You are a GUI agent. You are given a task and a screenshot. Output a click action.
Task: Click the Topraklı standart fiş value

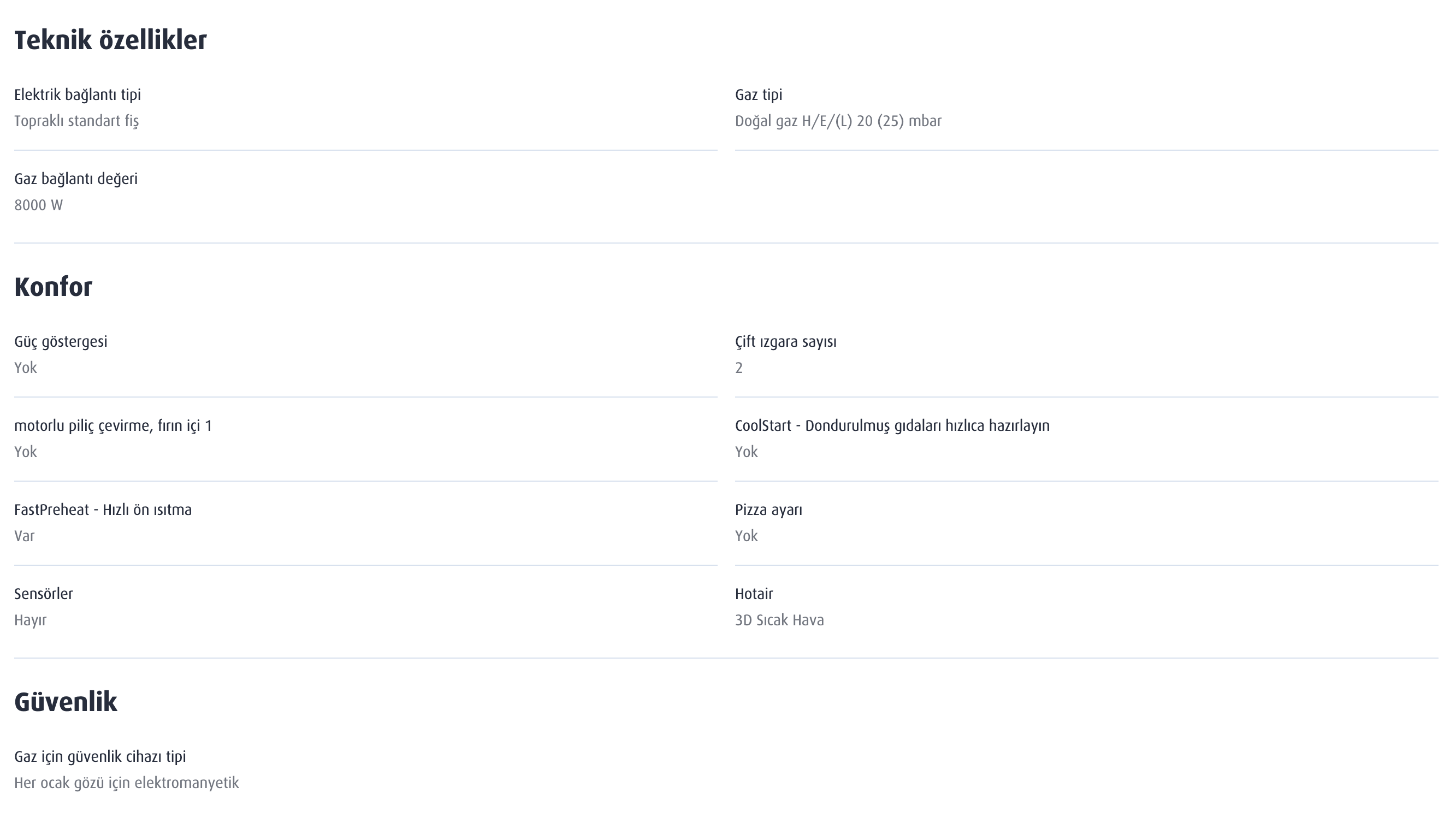(x=76, y=122)
